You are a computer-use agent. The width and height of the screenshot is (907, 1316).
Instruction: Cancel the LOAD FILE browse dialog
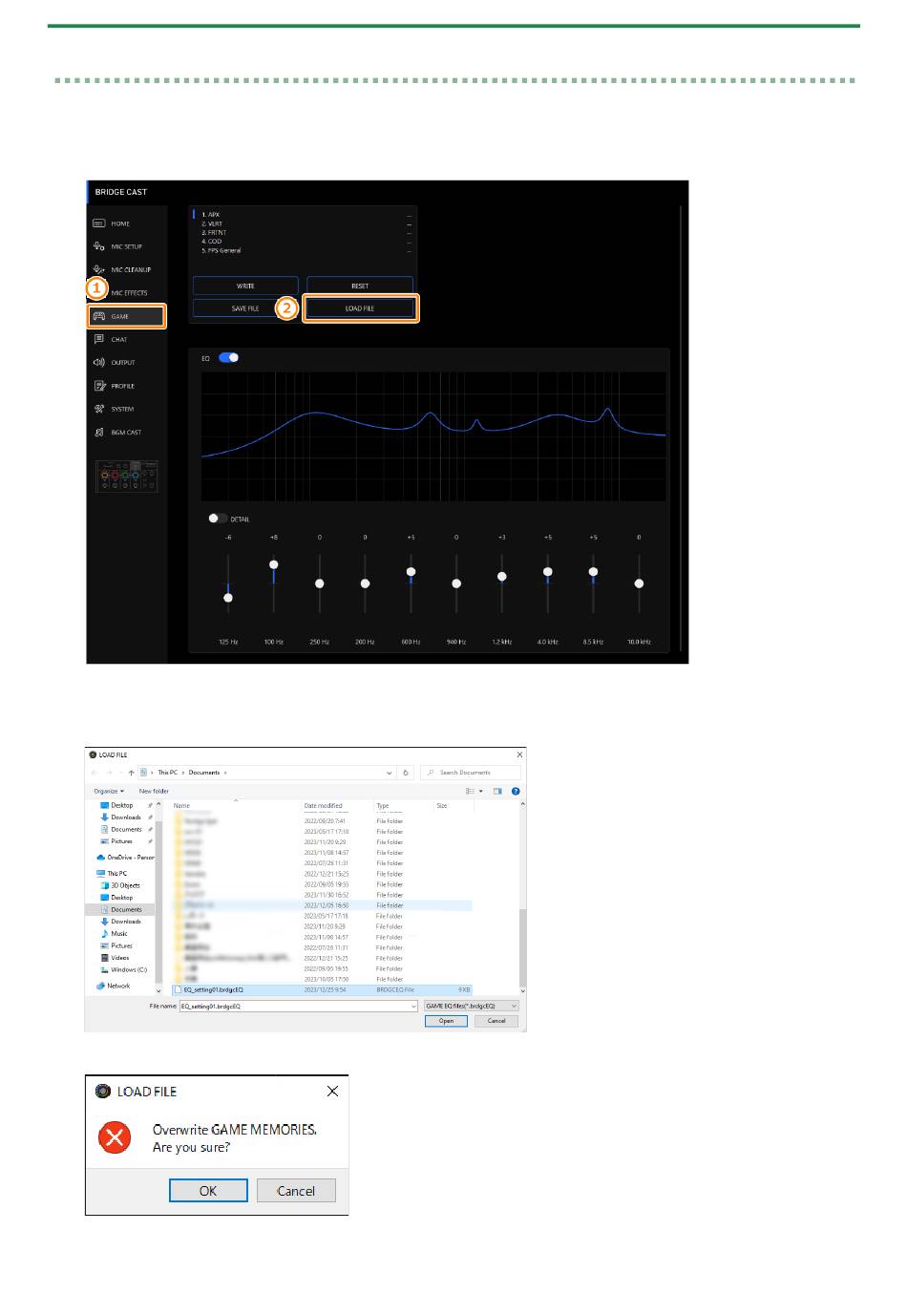(496, 1021)
